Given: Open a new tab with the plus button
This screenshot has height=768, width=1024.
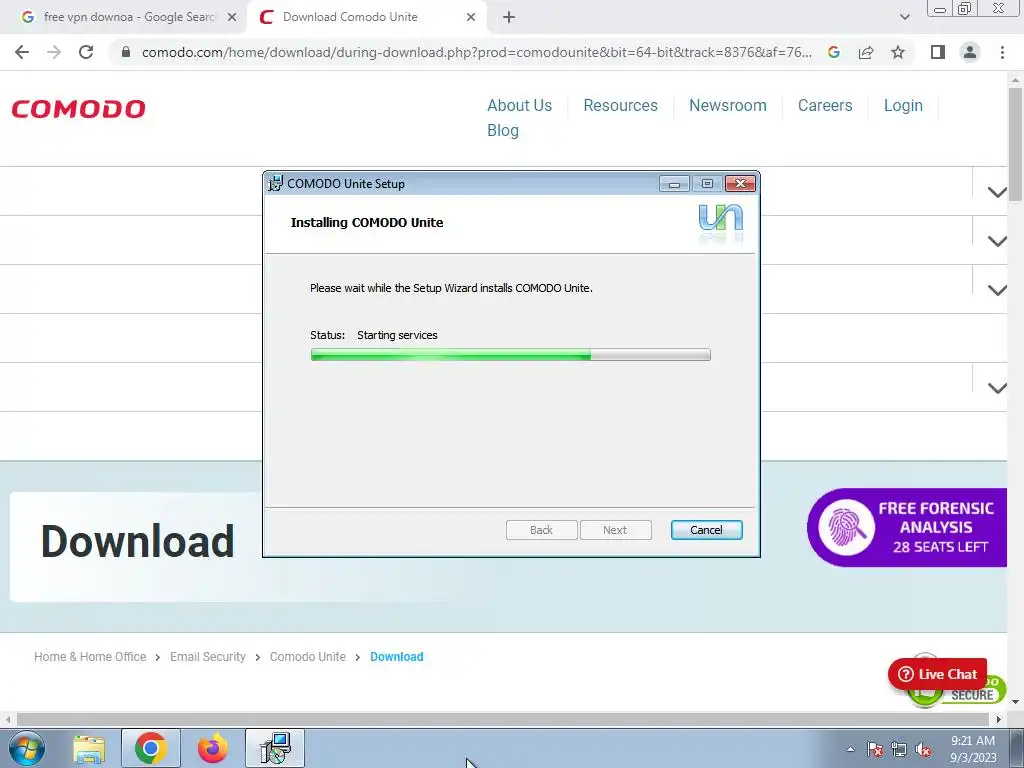Looking at the screenshot, I should (509, 17).
